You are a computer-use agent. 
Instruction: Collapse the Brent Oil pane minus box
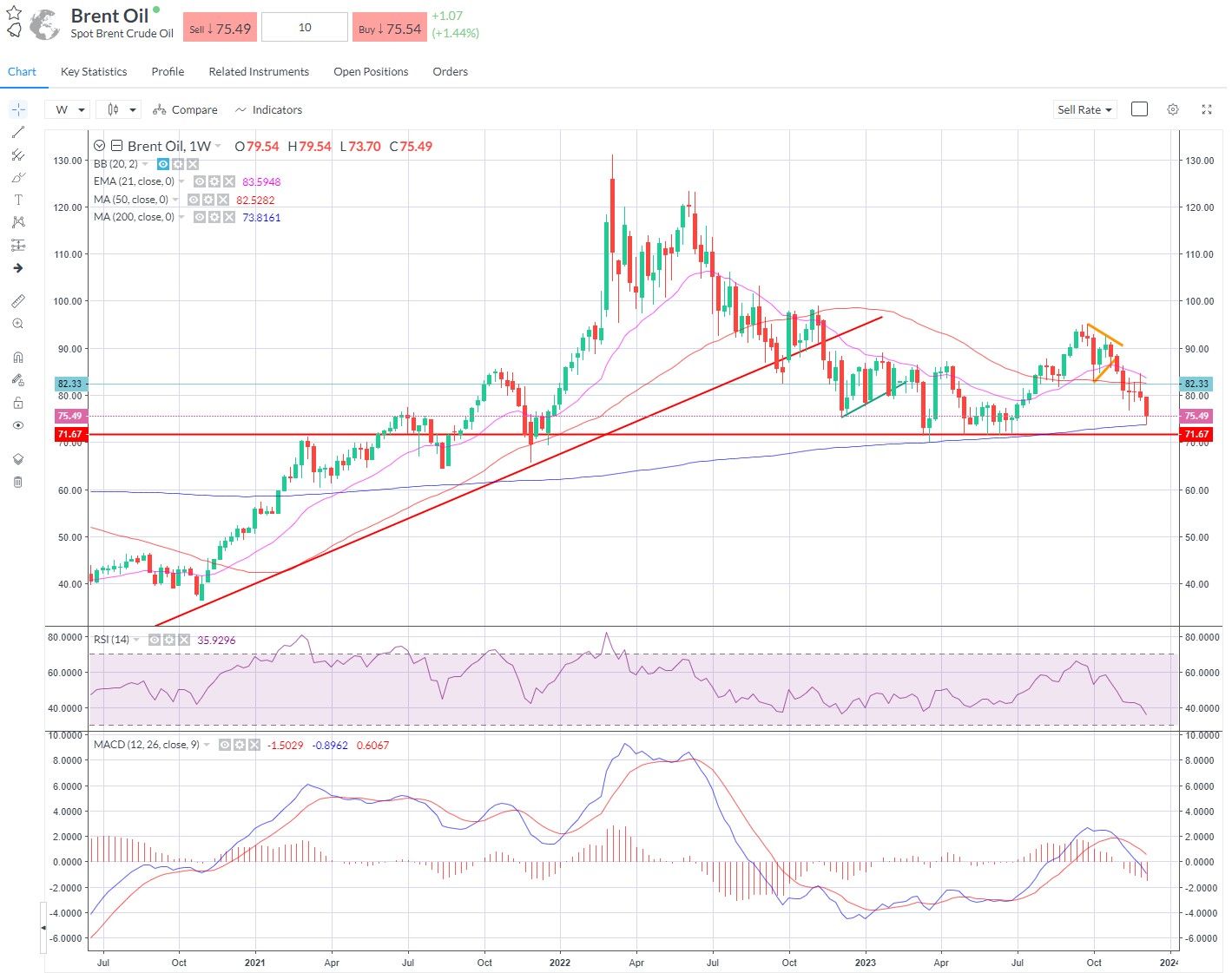pos(116,146)
